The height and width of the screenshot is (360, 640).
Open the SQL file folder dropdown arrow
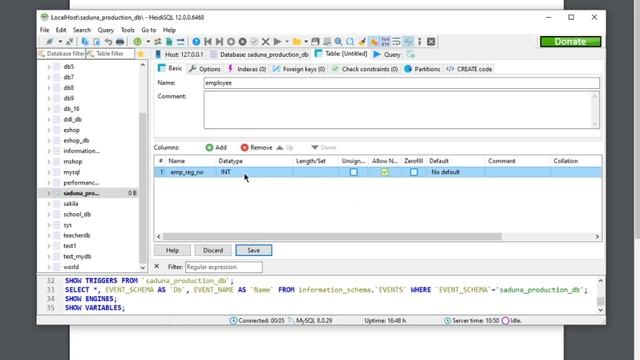tap(306, 42)
